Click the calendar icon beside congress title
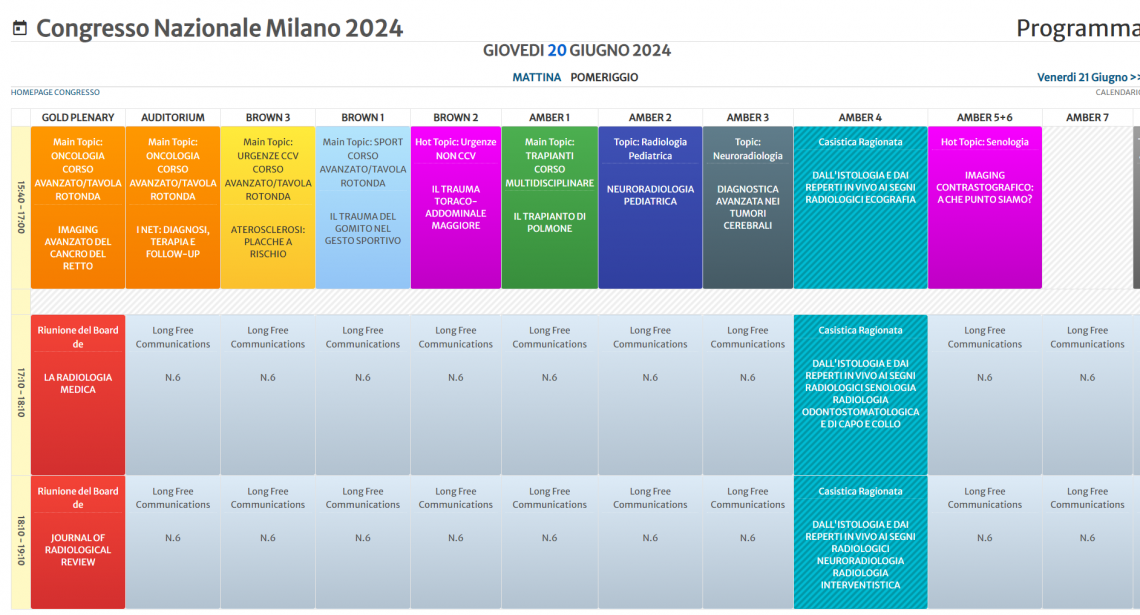1140x615 pixels. [x=19, y=28]
